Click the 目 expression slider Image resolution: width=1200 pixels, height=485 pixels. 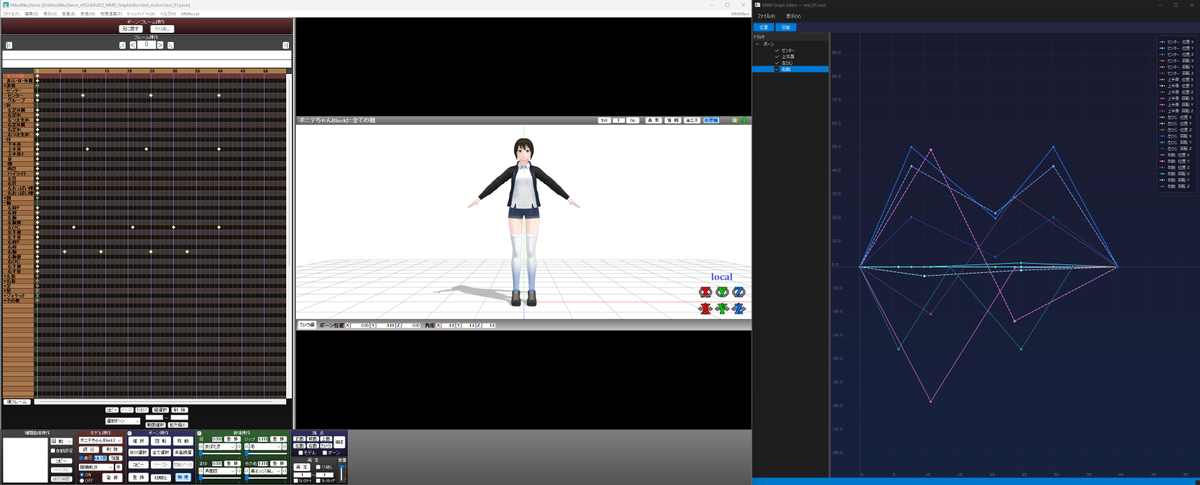pyautogui.click(x=220, y=453)
